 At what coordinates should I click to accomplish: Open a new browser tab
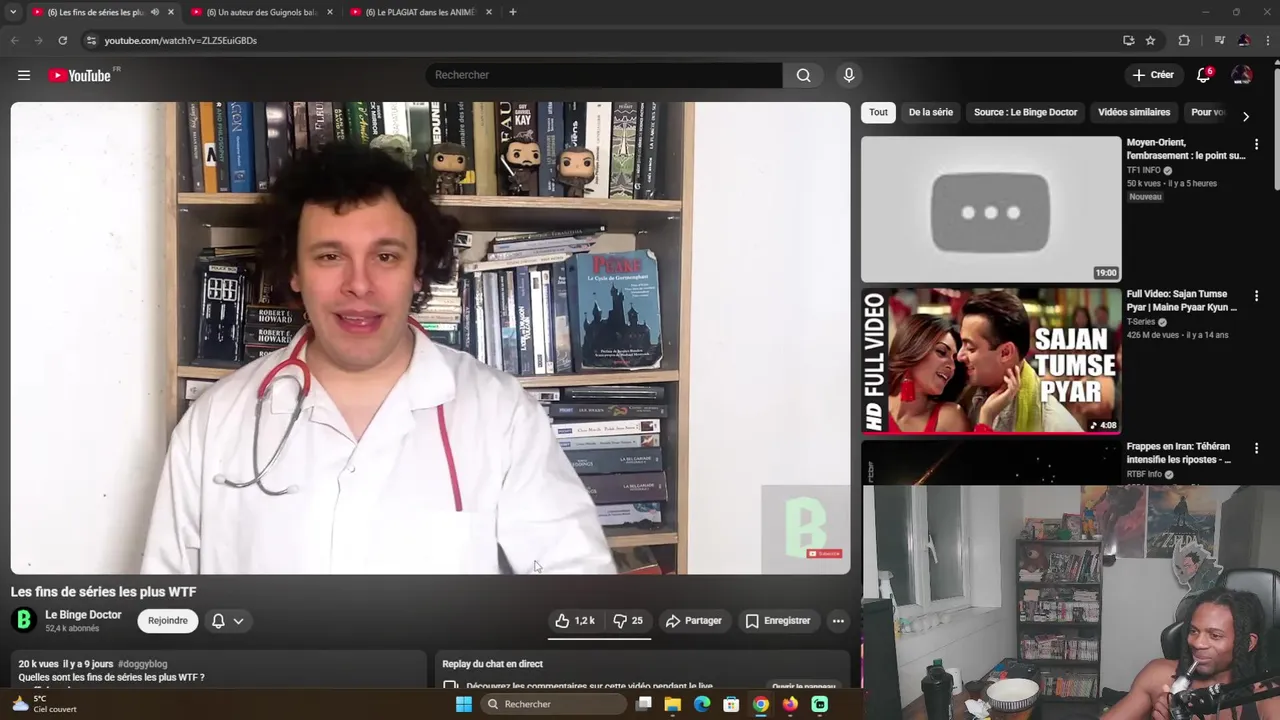513,12
